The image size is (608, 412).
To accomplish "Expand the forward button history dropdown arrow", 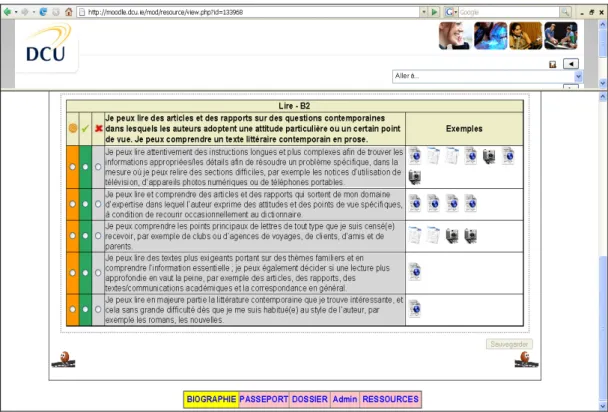I will 34,12.
